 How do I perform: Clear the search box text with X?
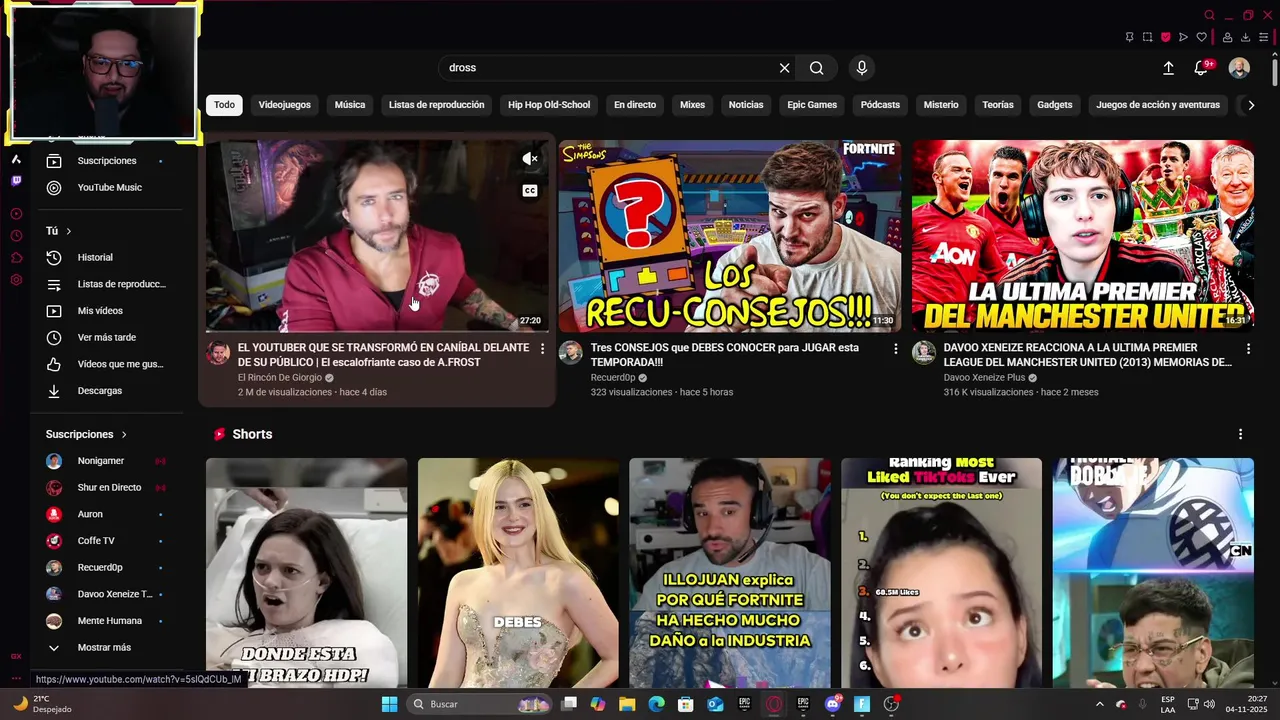point(784,68)
